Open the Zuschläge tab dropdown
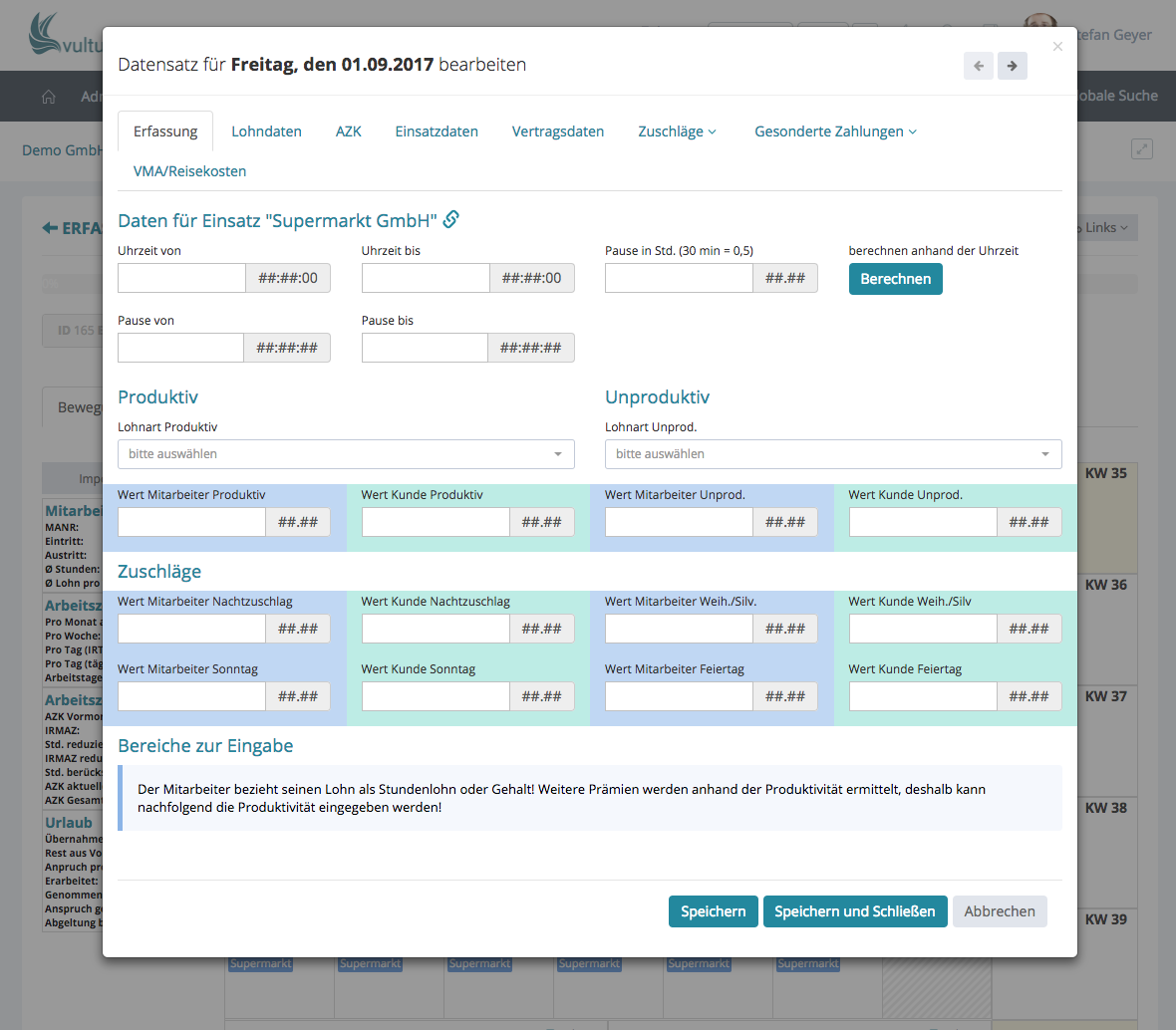This screenshot has height=1030, width=1176. tap(677, 131)
